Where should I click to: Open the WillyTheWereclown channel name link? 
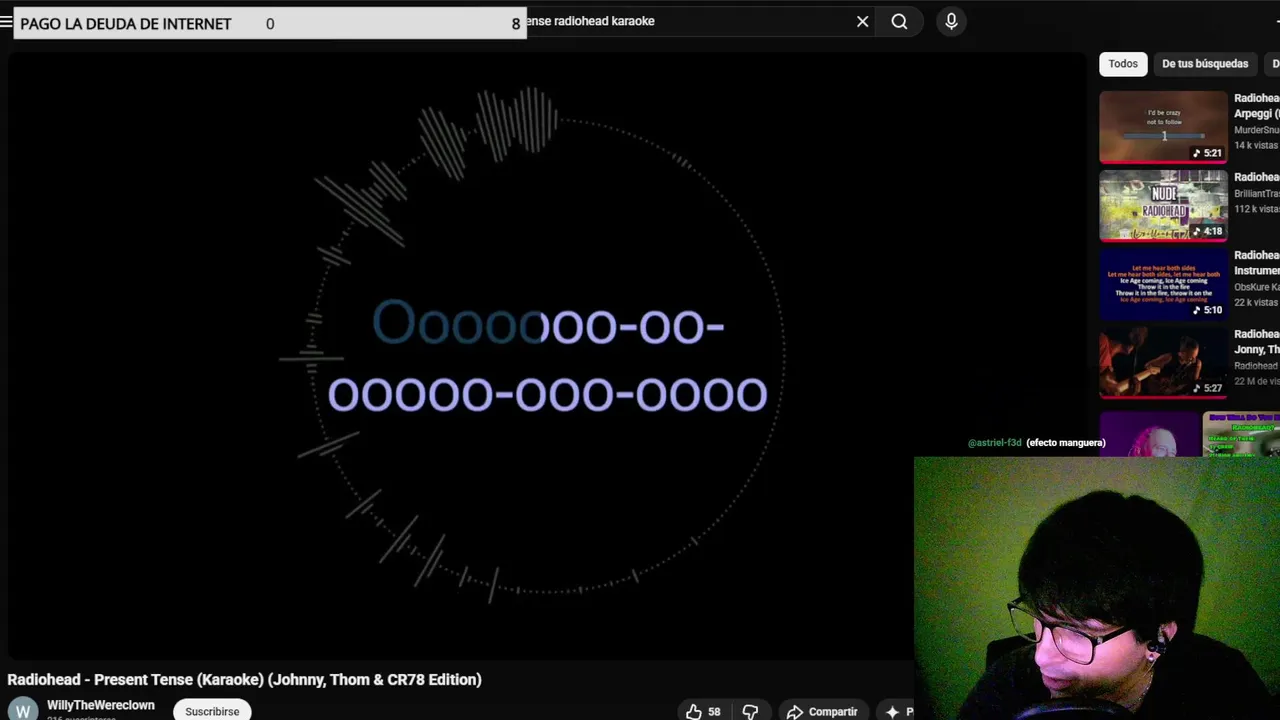pyautogui.click(x=101, y=705)
